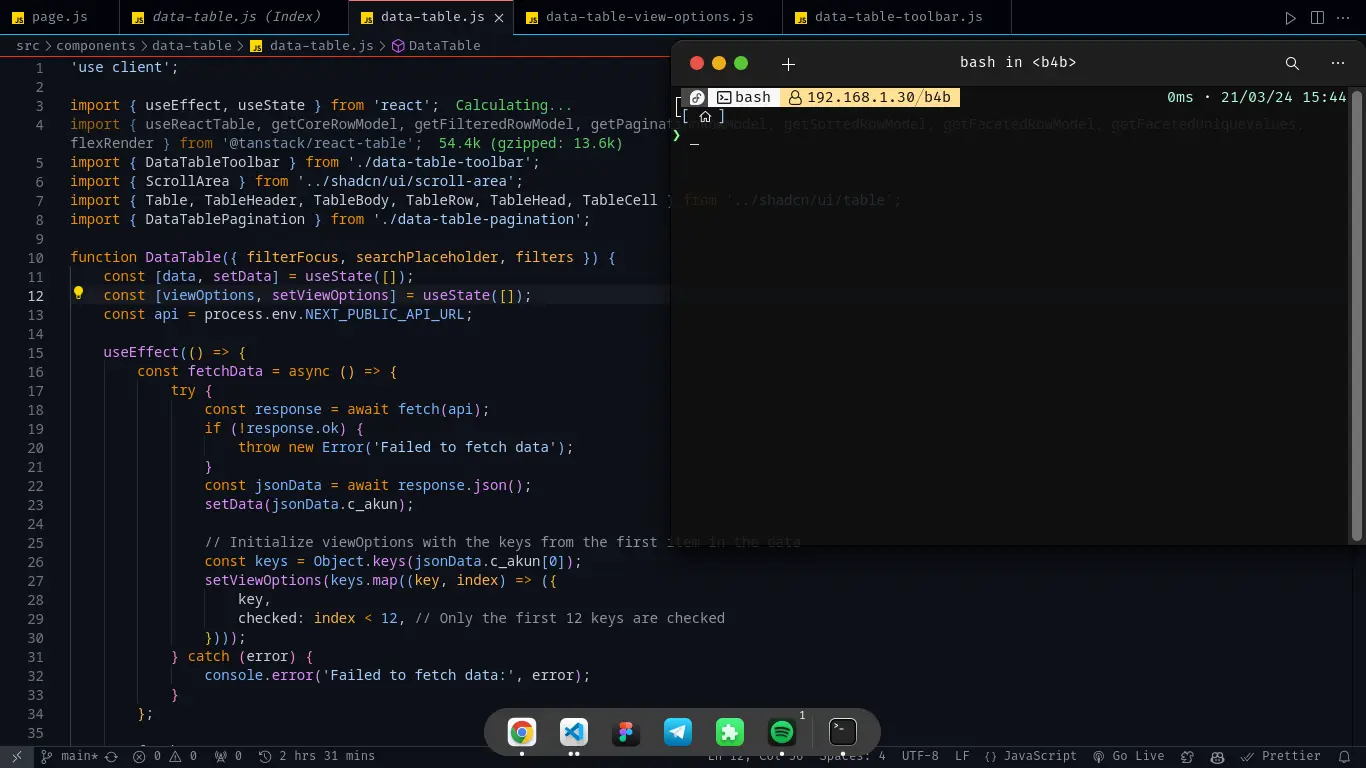Open the data-table-toolbar.js tab
This screenshot has width=1366, height=768.
898,17
